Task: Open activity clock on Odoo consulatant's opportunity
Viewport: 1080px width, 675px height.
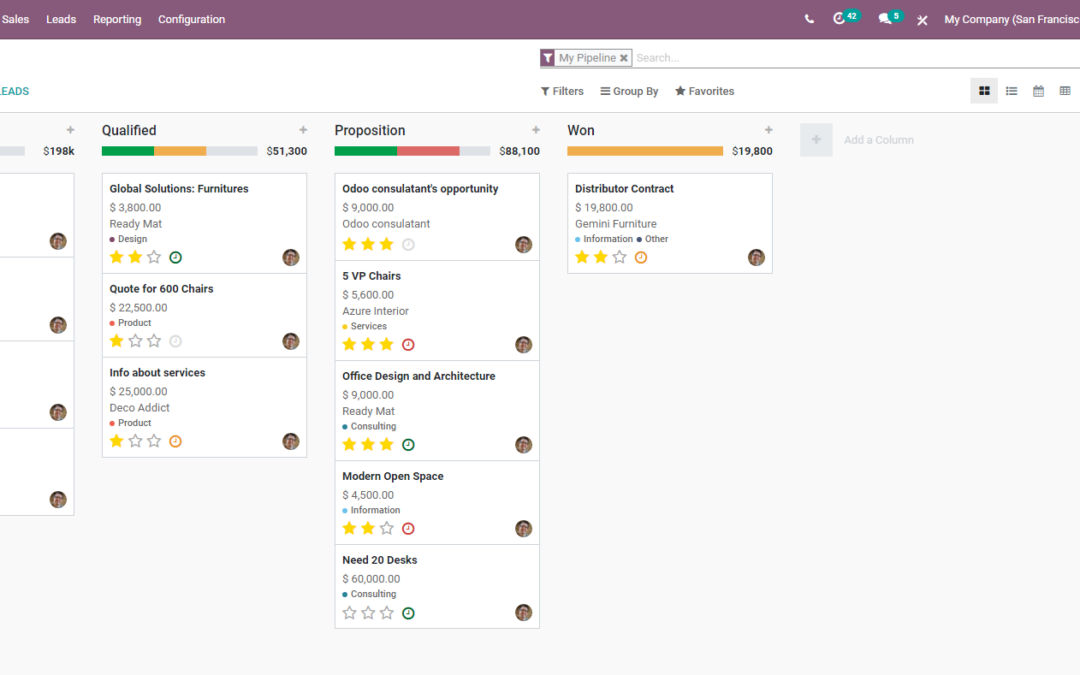Action: coord(408,245)
